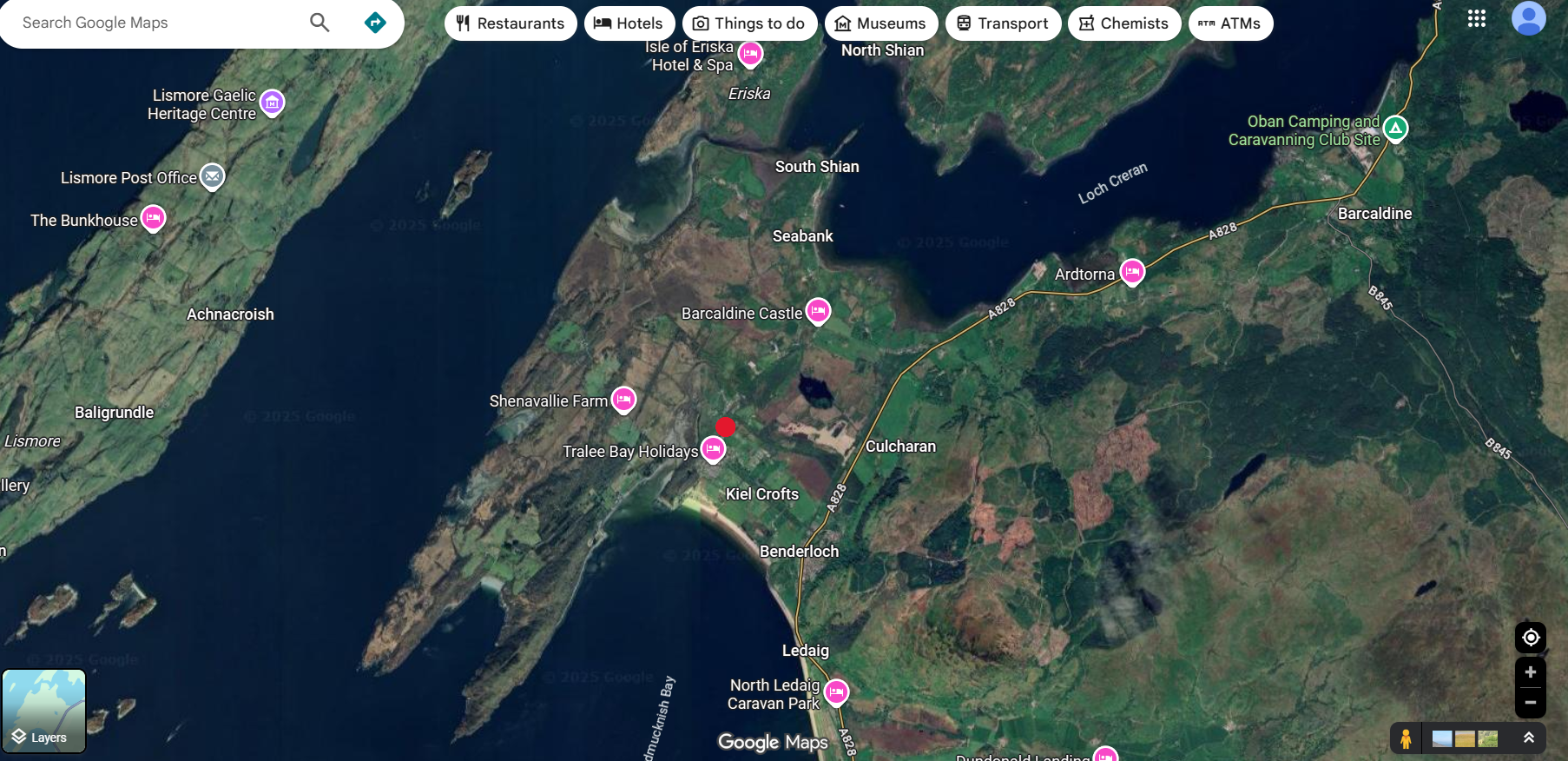Image resolution: width=1568 pixels, height=761 pixels.
Task: Select the Barcaldine Castle hotel pin
Action: pos(818,311)
